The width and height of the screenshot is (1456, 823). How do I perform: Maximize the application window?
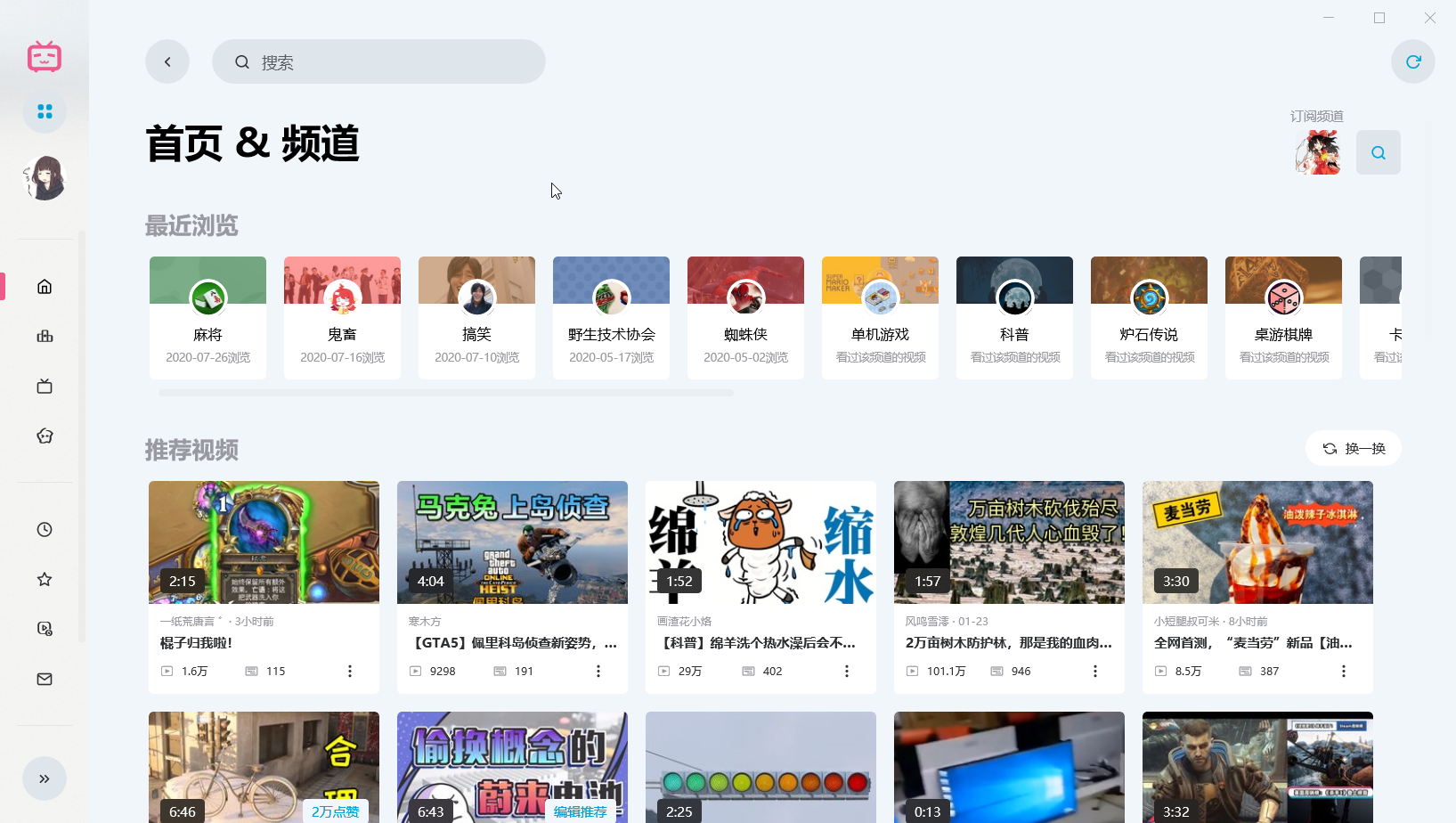click(x=1379, y=18)
